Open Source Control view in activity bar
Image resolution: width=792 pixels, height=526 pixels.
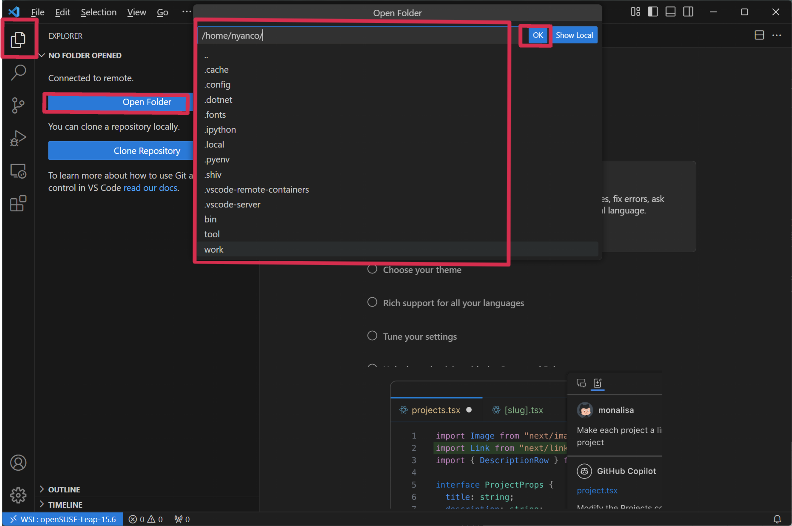pos(18,105)
